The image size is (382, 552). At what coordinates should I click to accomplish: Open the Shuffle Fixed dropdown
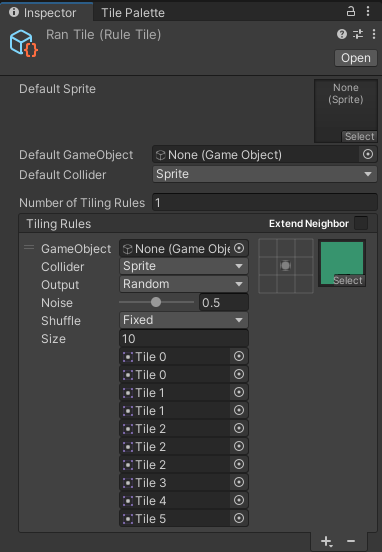184,320
